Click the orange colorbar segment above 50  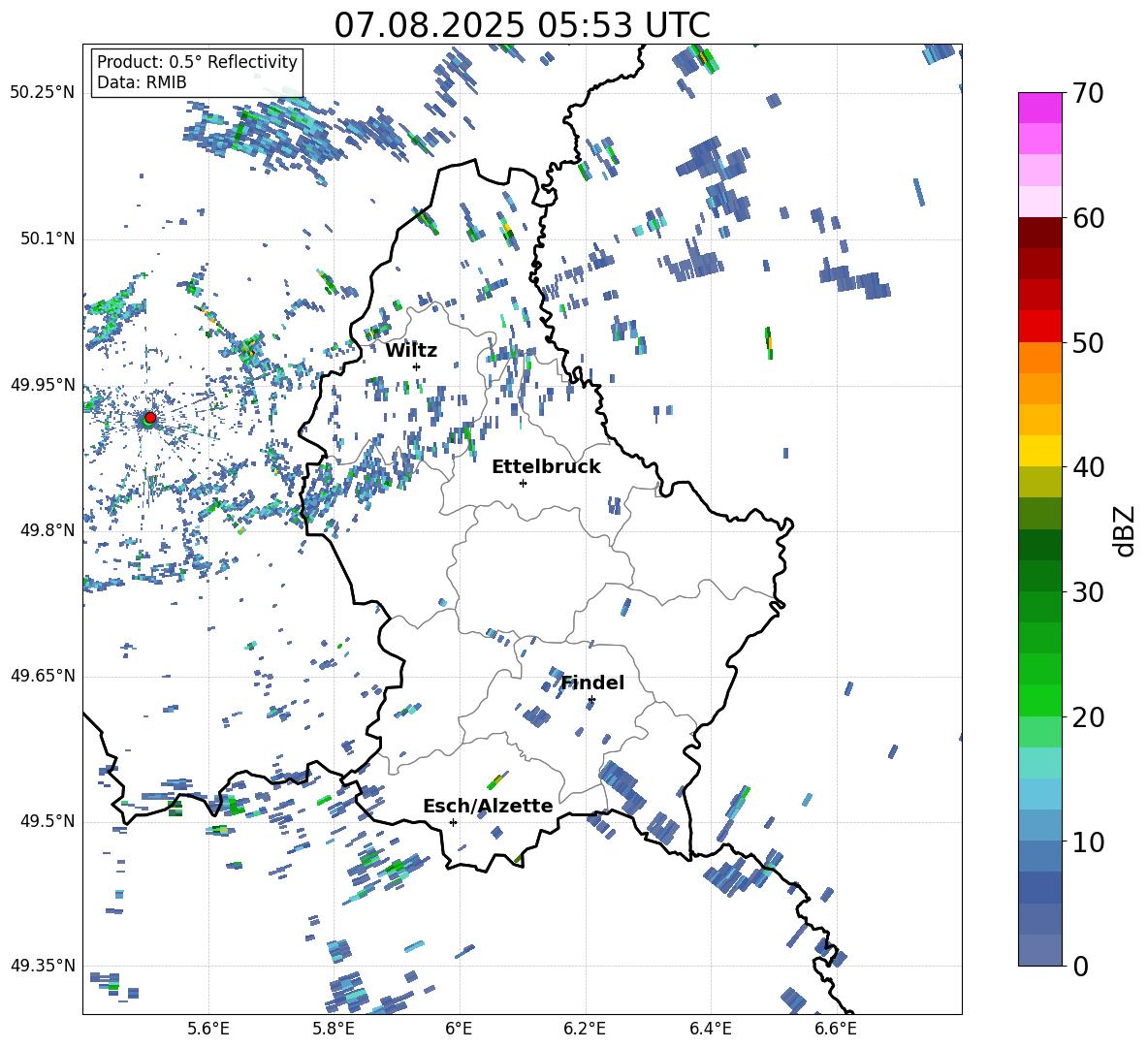click(1039, 357)
